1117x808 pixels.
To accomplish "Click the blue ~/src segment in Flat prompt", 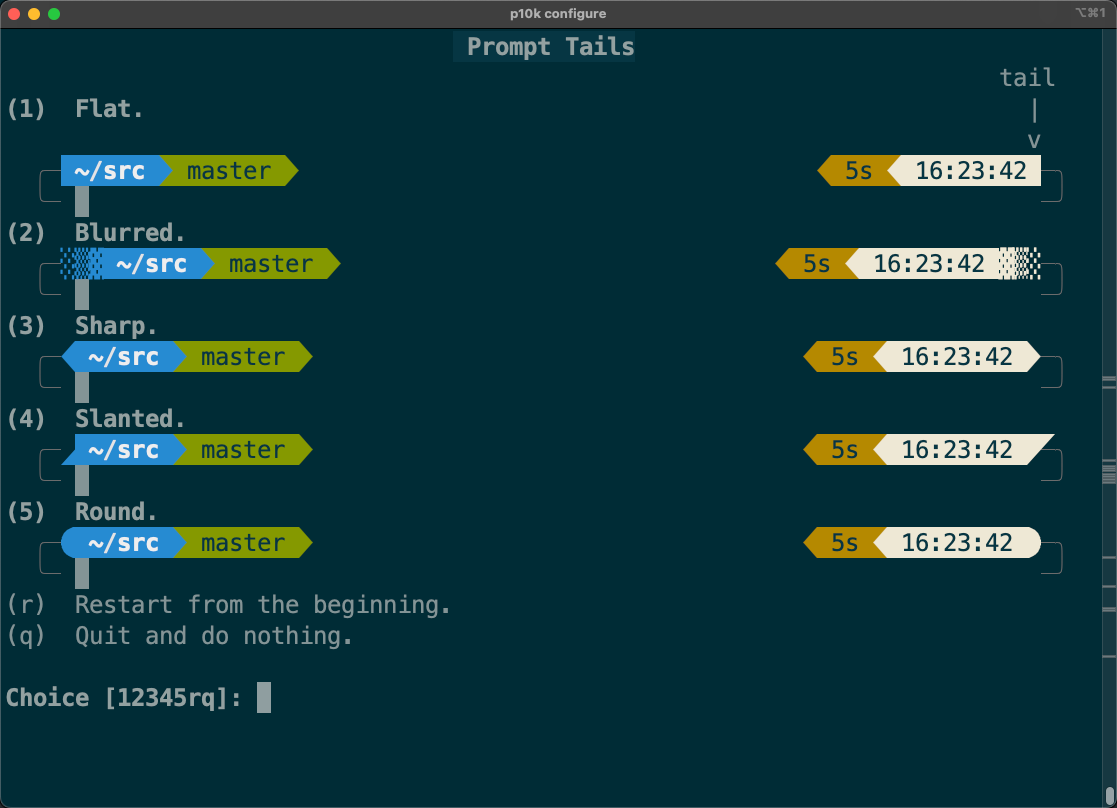I will coord(110,171).
